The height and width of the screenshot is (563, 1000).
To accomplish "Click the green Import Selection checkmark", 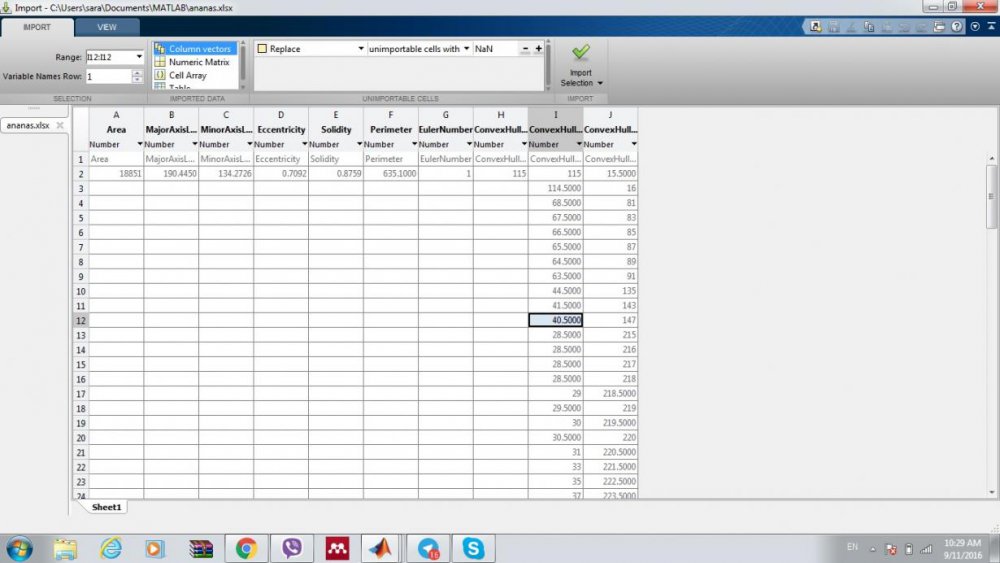I will [x=580, y=52].
